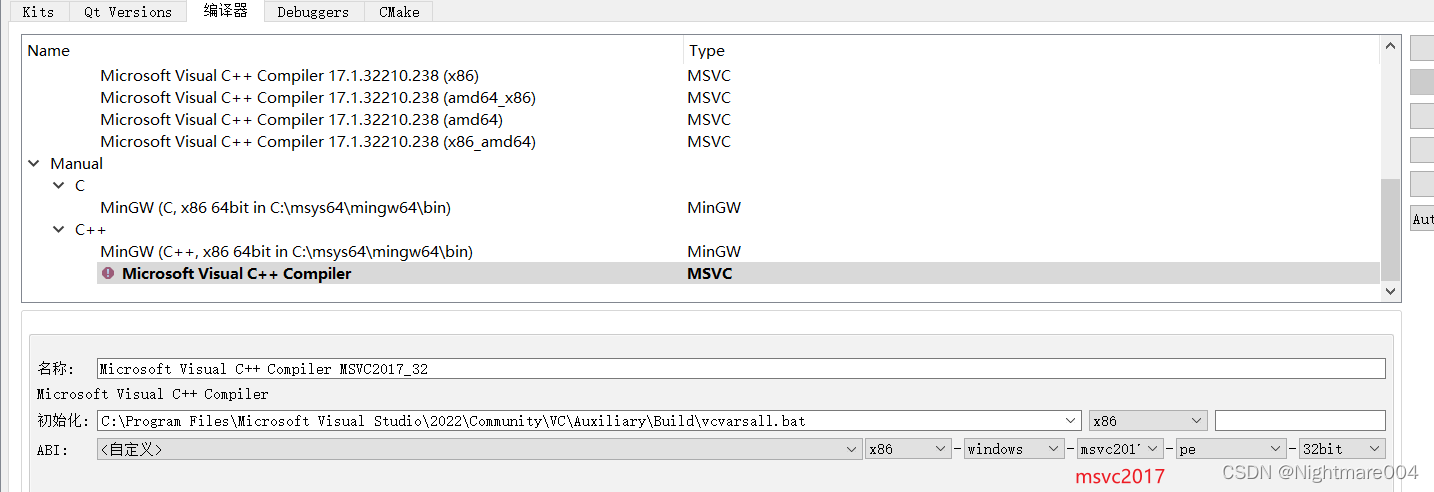Open the ABI msvc2017 flavor dropdown
Viewport: 1434px width, 492px height.
(x=1120, y=449)
